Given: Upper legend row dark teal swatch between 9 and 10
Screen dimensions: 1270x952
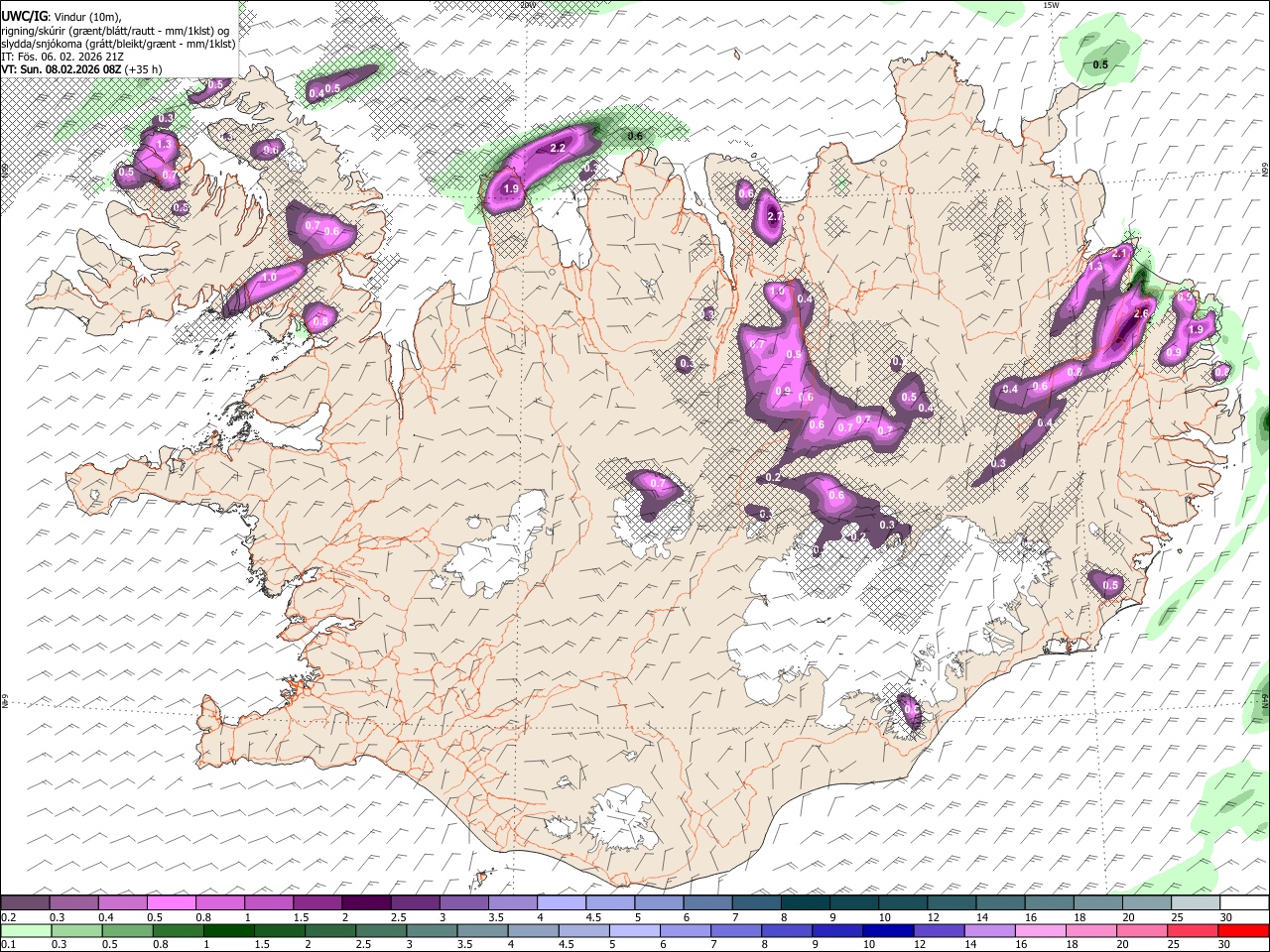Looking at the screenshot, I should click(853, 903).
